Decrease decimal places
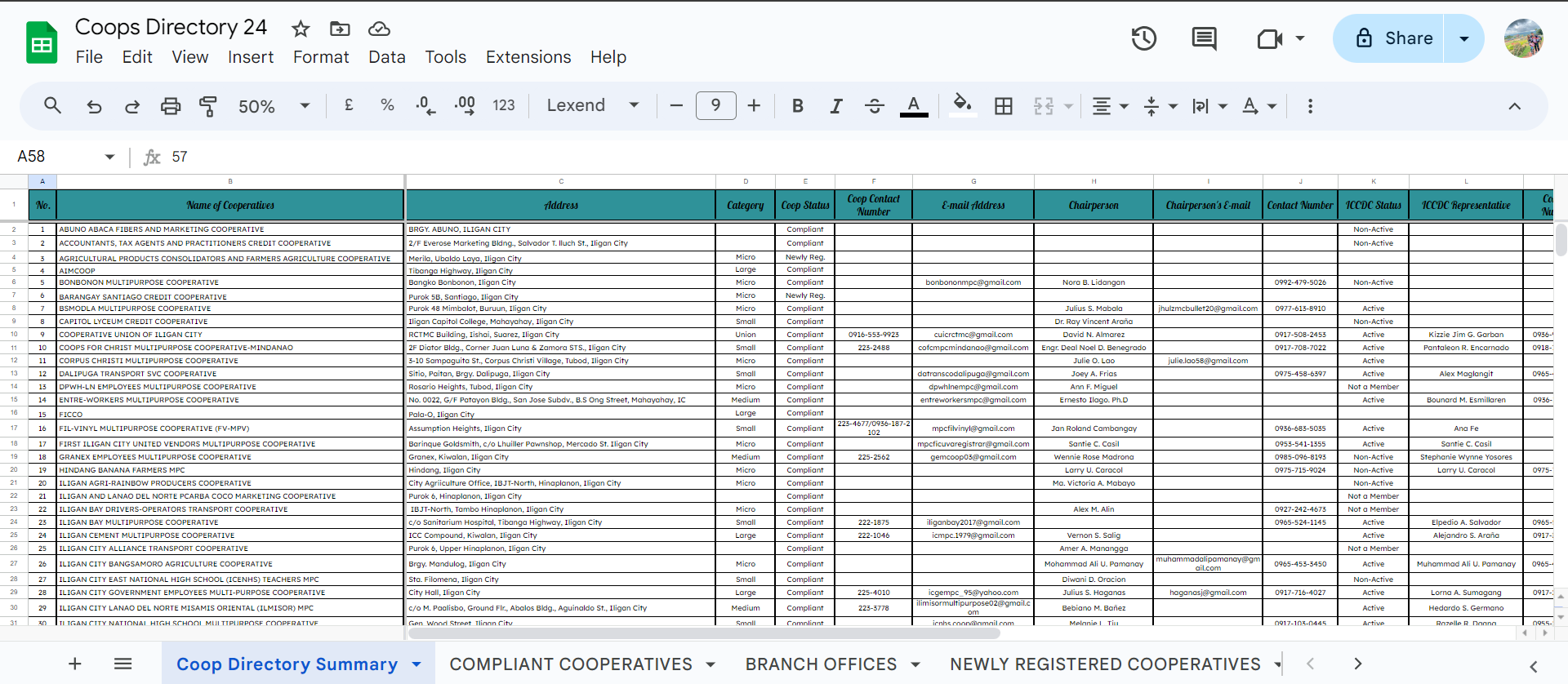 point(425,105)
